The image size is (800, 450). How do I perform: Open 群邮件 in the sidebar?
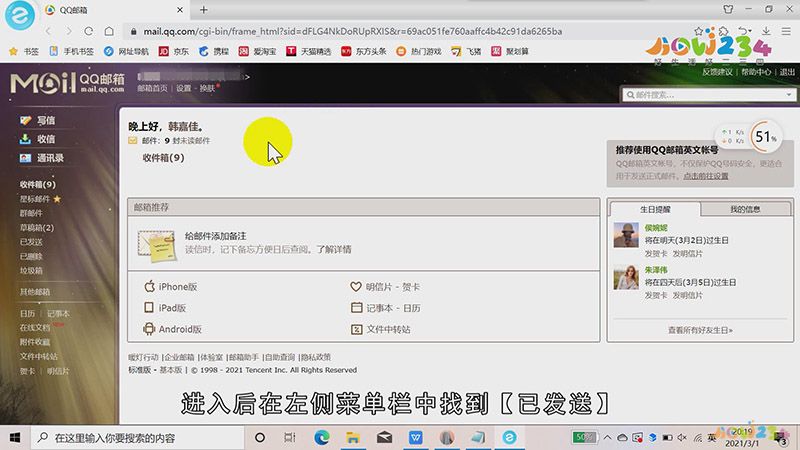click(31, 213)
